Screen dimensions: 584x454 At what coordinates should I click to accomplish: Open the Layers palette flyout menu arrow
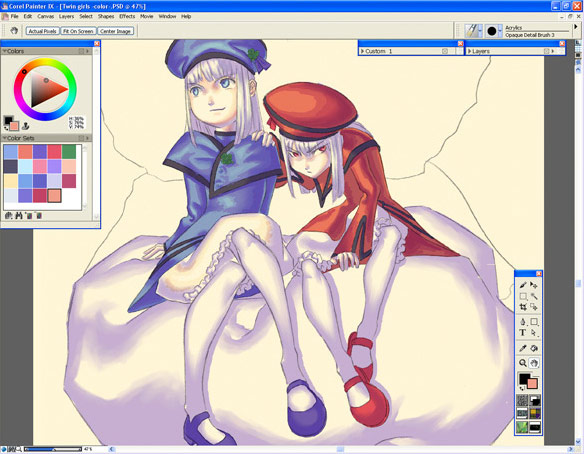(x=553, y=51)
